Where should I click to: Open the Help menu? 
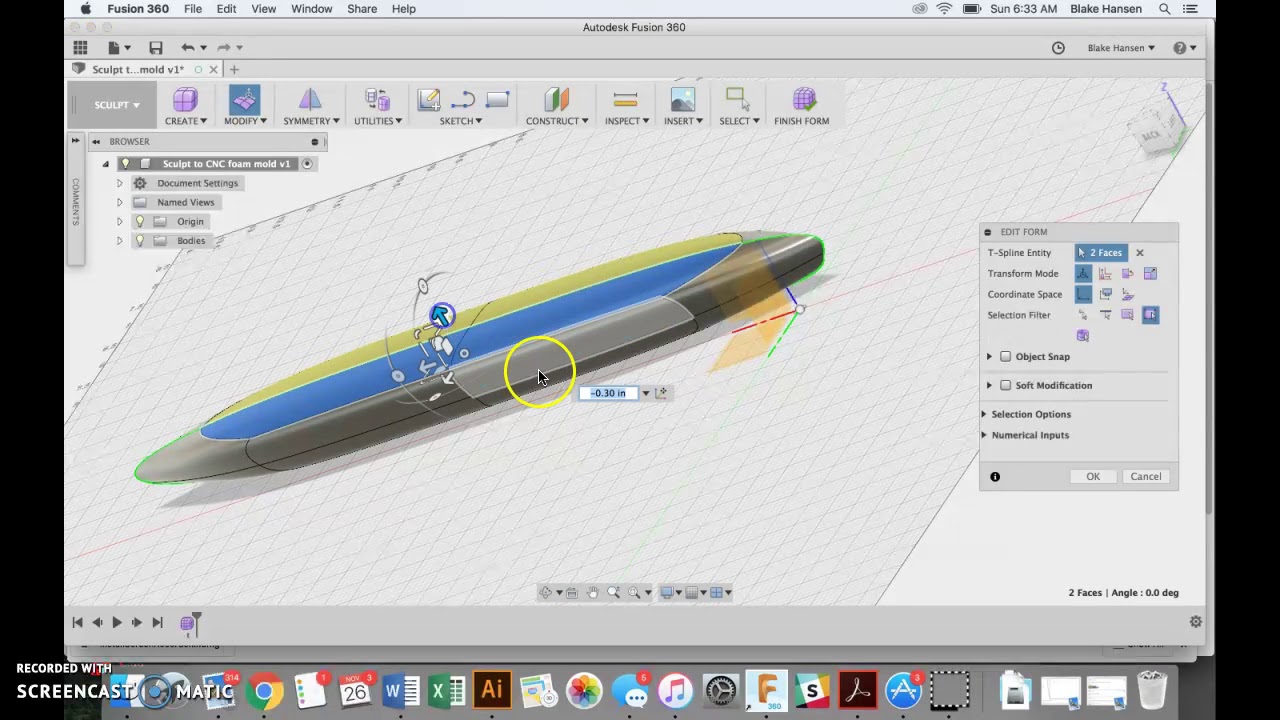403,9
